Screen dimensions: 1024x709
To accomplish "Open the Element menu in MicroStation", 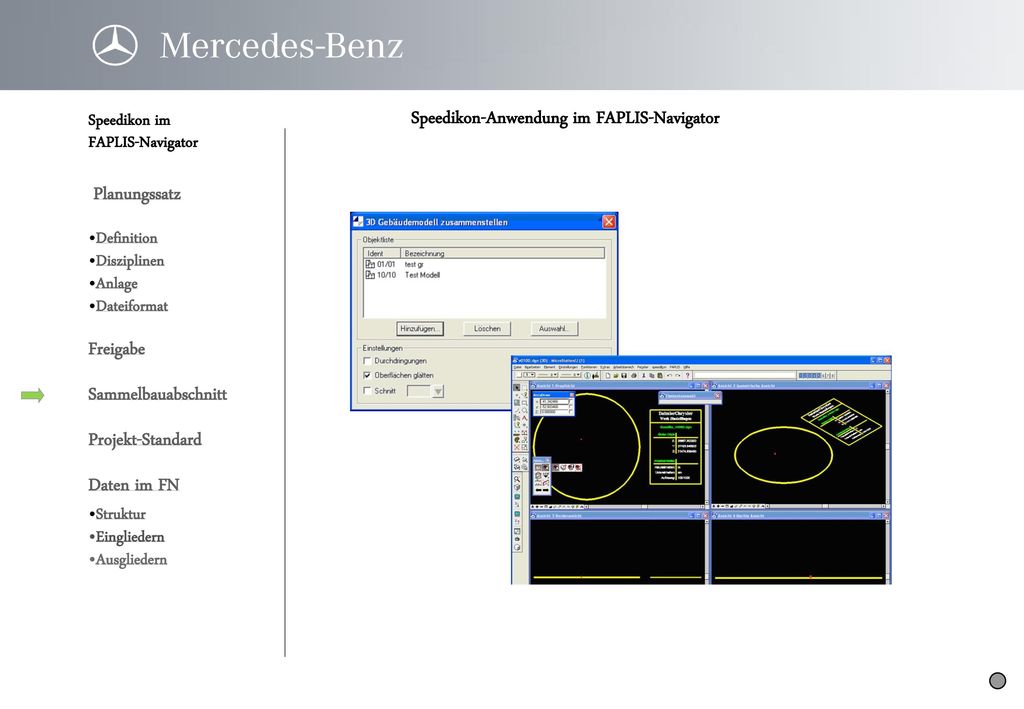I will point(550,367).
